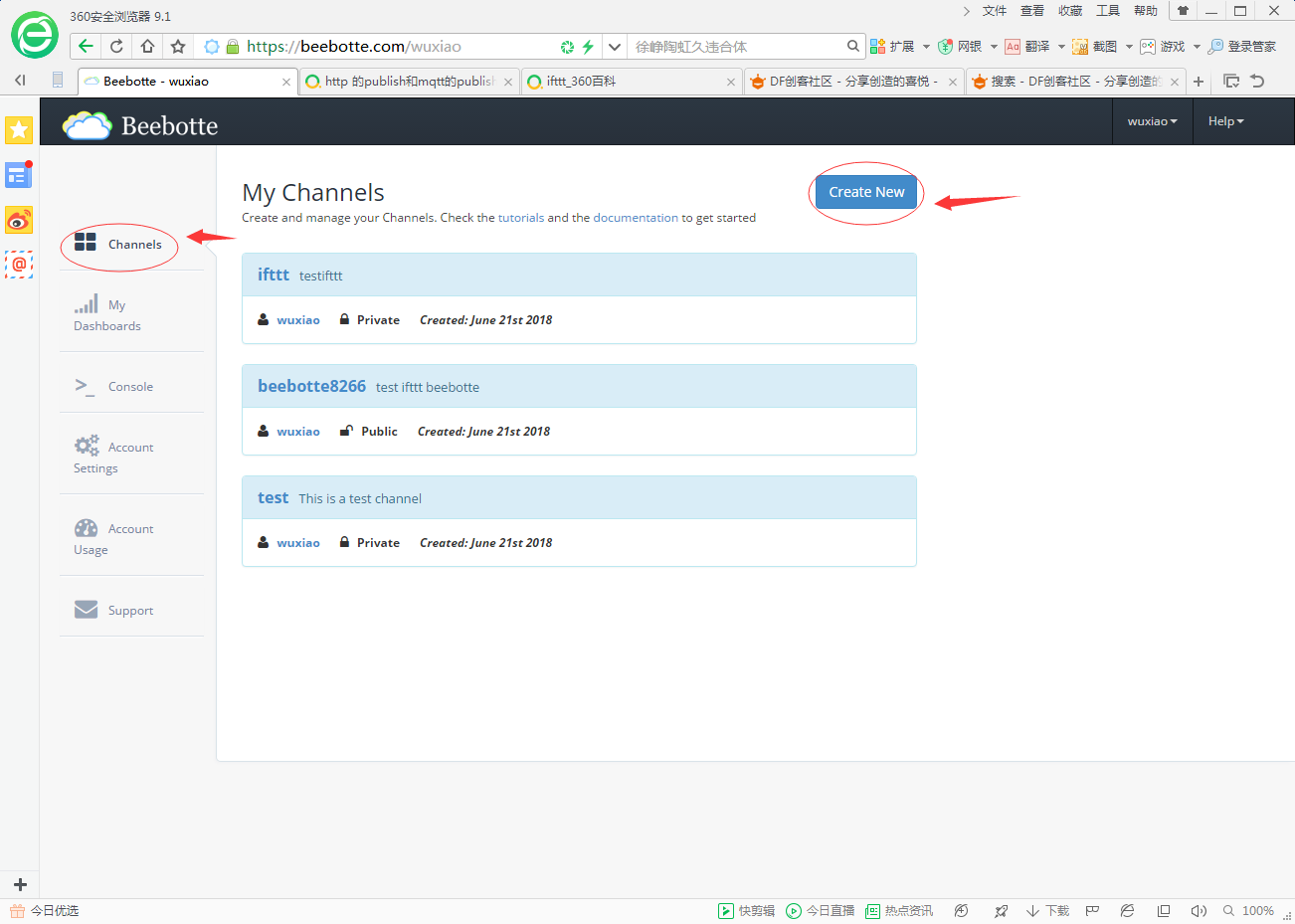Click the browser Back arrow button
Screen dimensions: 1295x924
point(86,47)
